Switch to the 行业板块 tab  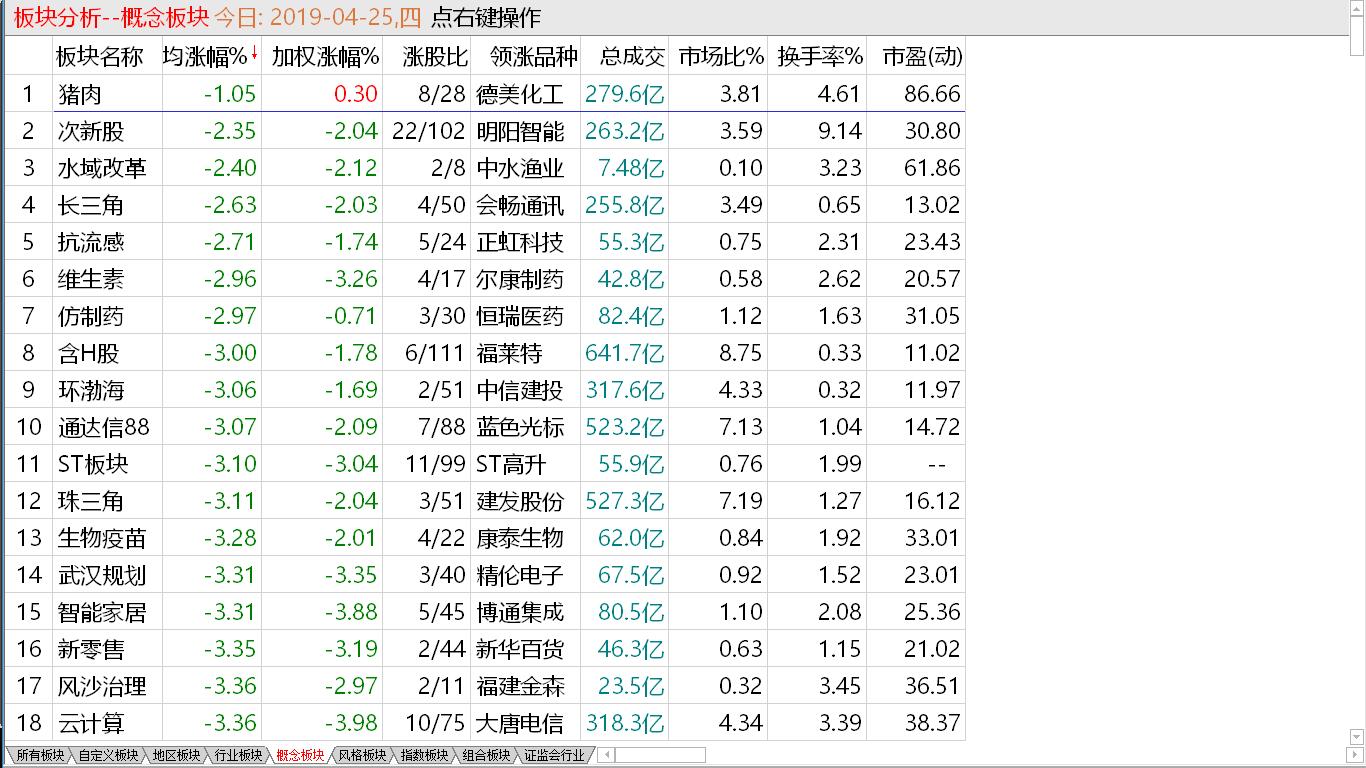coord(238,756)
